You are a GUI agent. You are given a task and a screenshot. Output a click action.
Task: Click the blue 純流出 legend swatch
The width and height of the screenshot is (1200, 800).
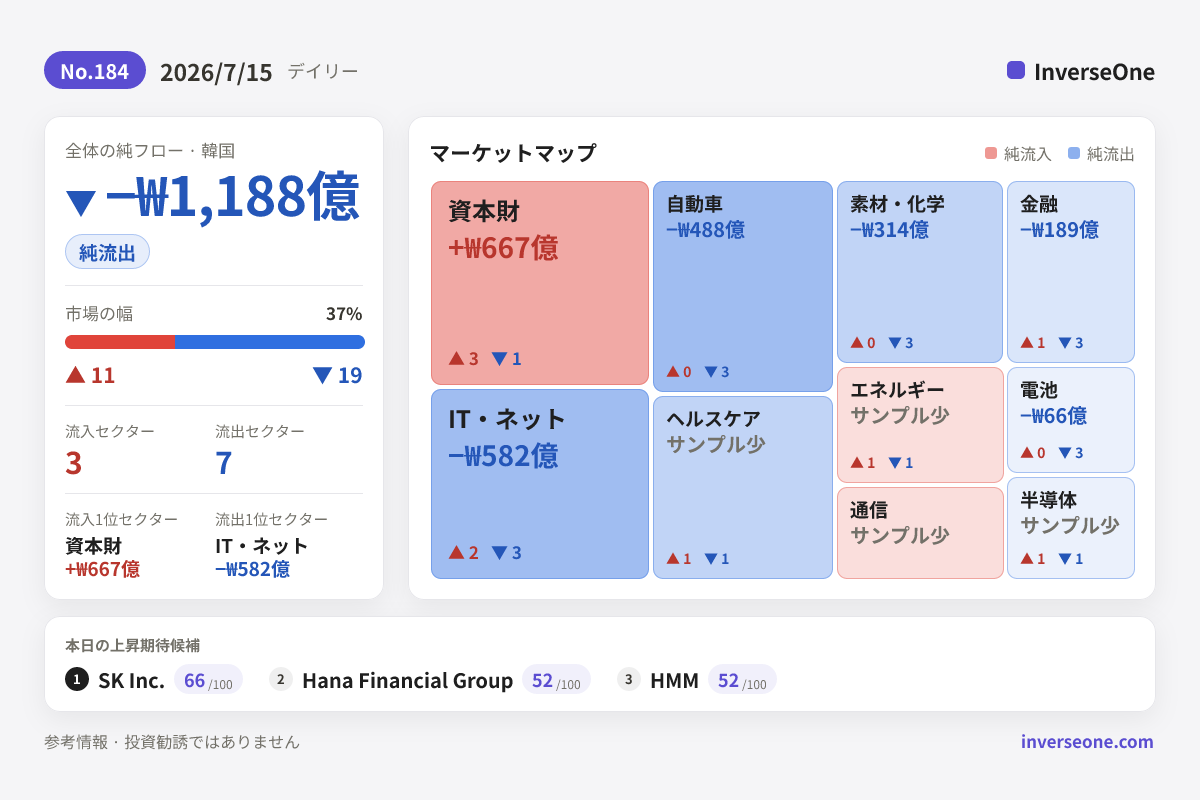point(1074,153)
